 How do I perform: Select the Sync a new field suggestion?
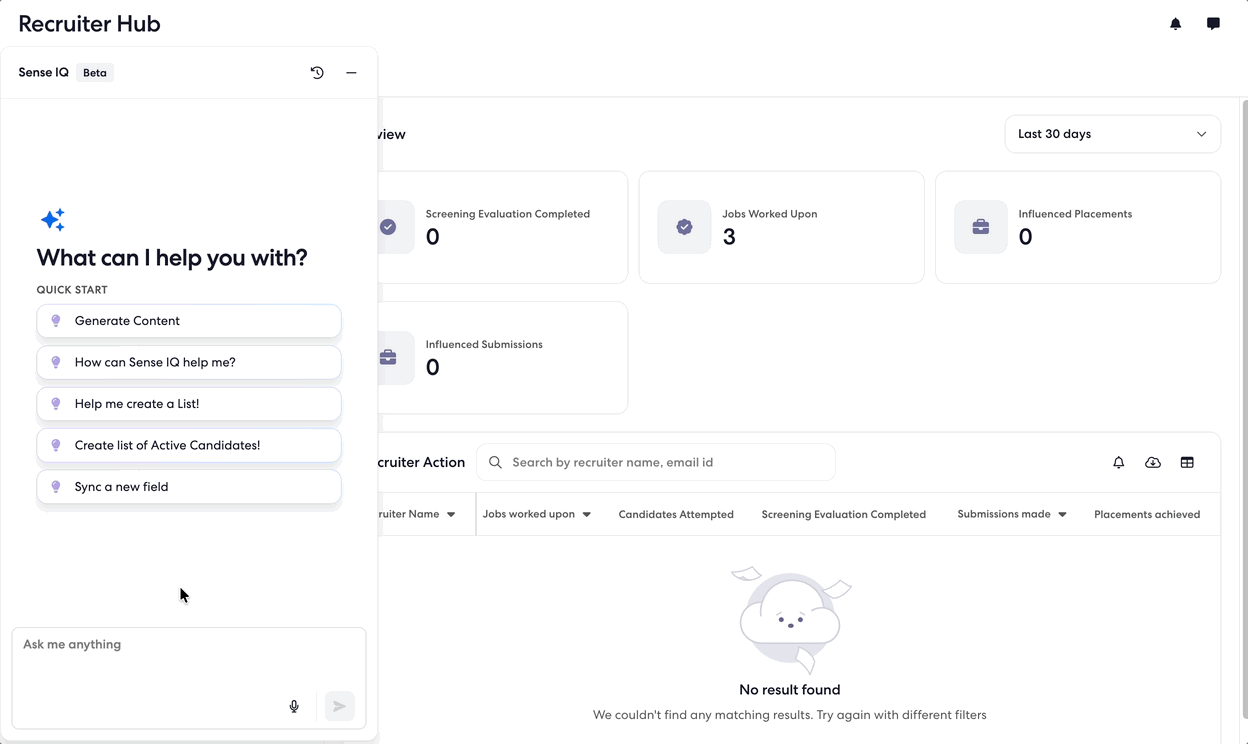click(x=189, y=487)
